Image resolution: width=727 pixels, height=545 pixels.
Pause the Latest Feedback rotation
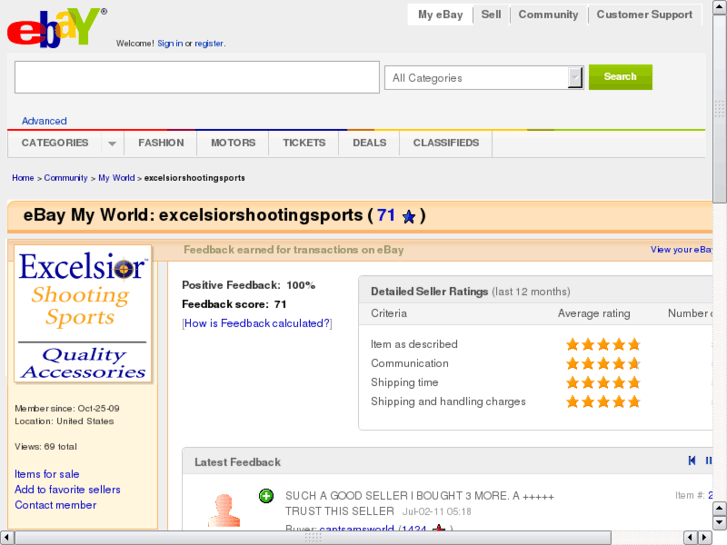tap(708, 461)
